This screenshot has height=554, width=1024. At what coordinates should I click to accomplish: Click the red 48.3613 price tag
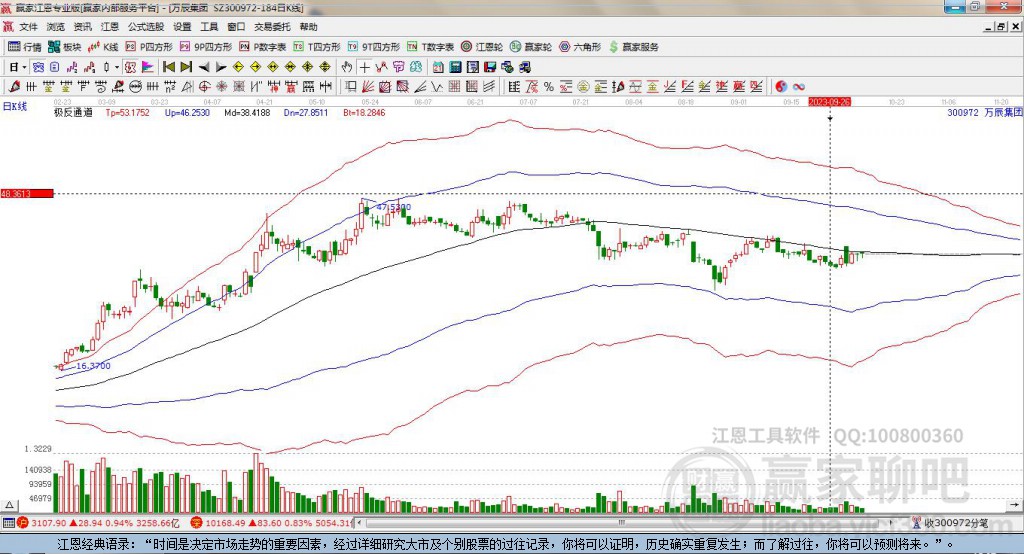click(27, 193)
